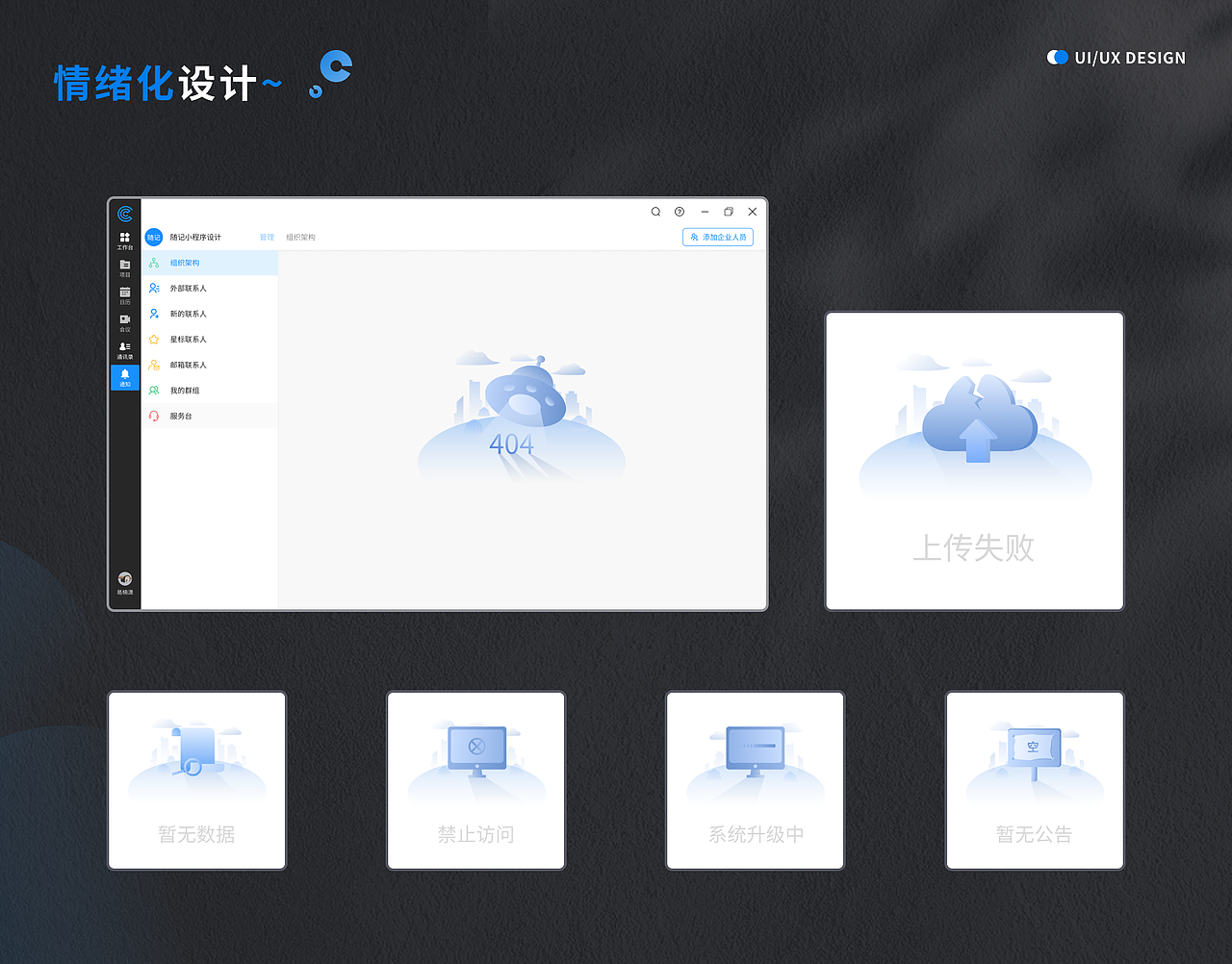The image size is (1232, 964).
Task: Open the 工作台 workbench icon in sidebar
Action: click(124, 241)
